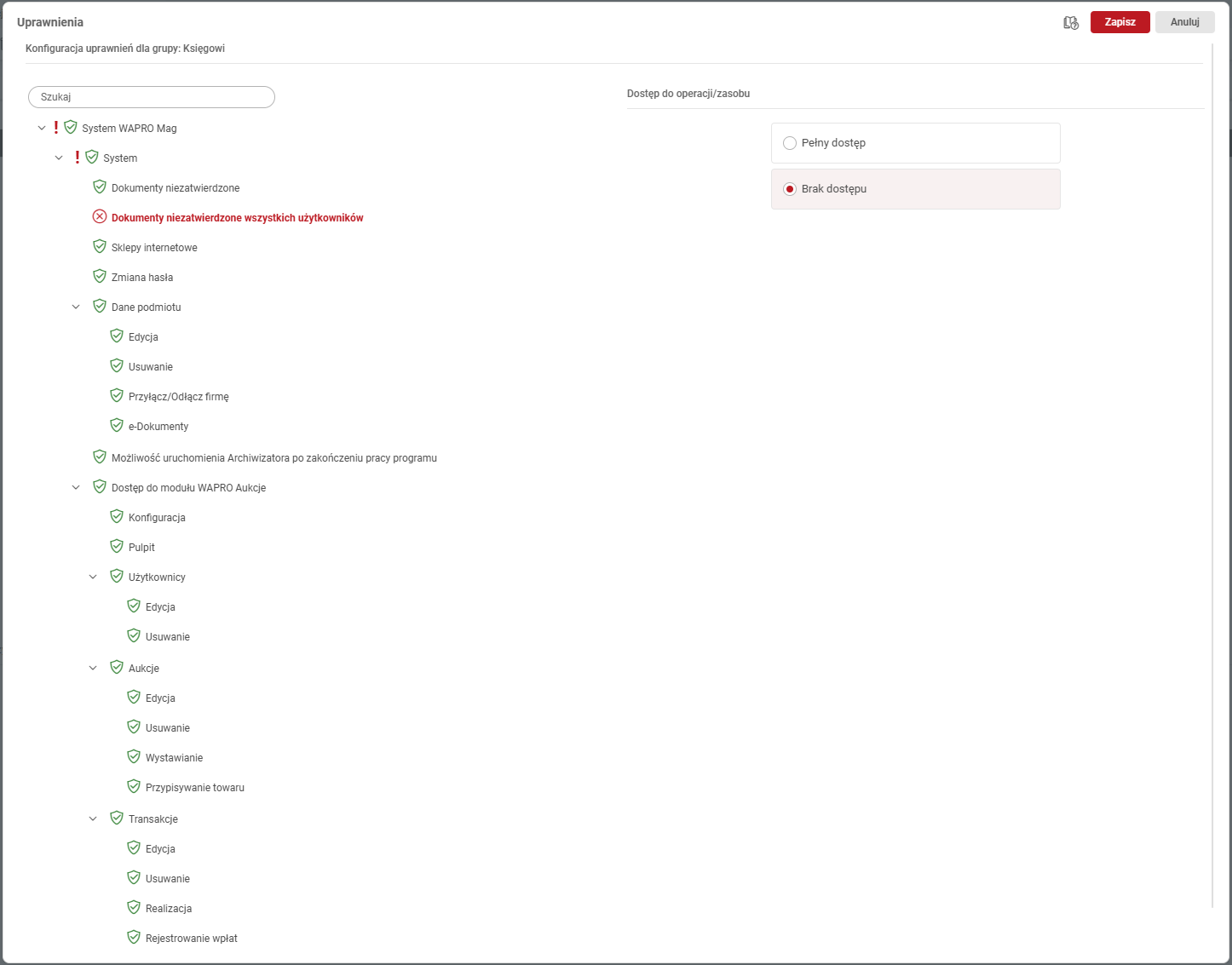Click the Szukaj search field
Screen dimensions: 1232x965
pos(152,97)
